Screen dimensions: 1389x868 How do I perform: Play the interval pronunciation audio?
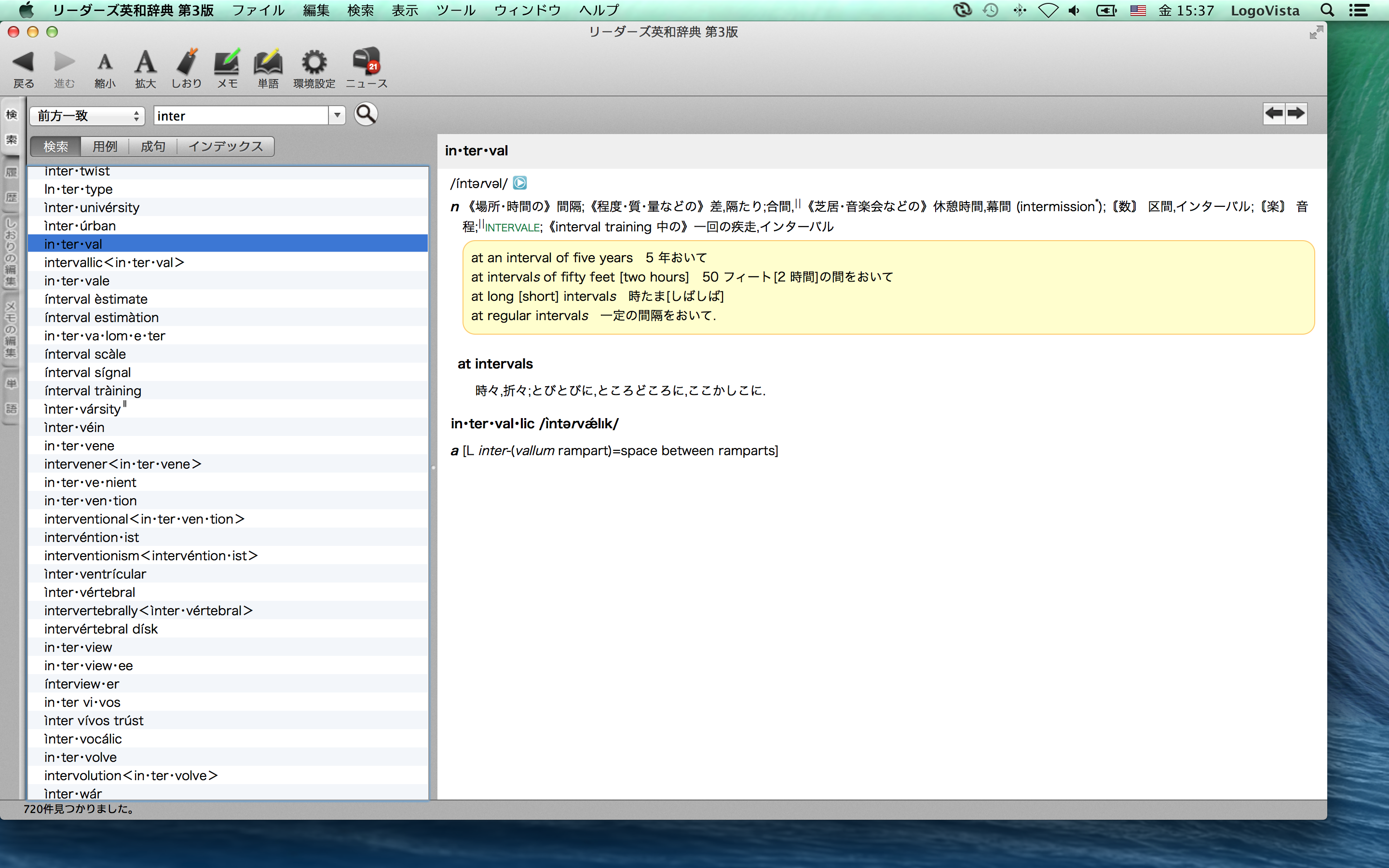pyautogui.click(x=519, y=183)
